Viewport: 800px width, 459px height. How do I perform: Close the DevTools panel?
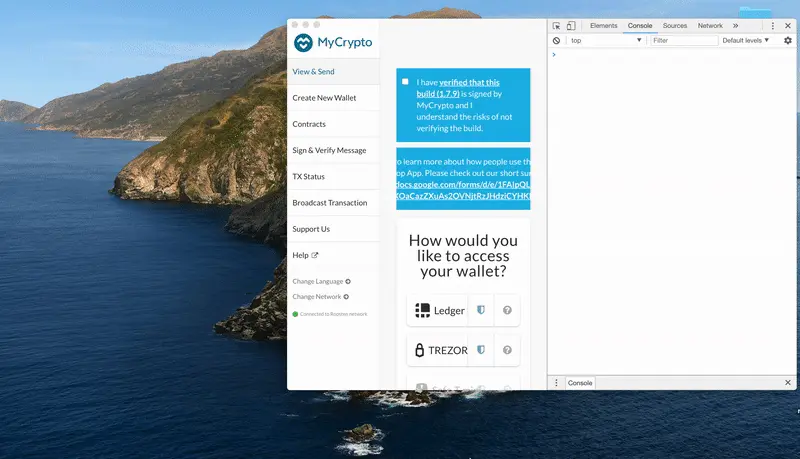[x=788, y=26]
